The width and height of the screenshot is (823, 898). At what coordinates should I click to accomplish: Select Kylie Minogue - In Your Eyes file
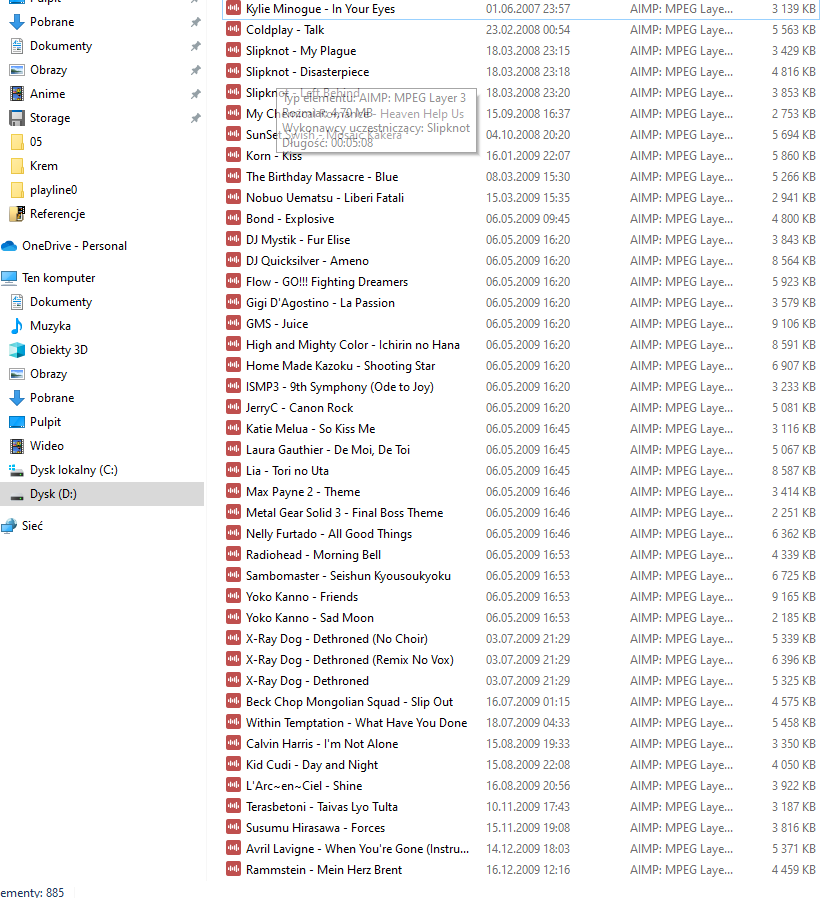coord(320,9)
